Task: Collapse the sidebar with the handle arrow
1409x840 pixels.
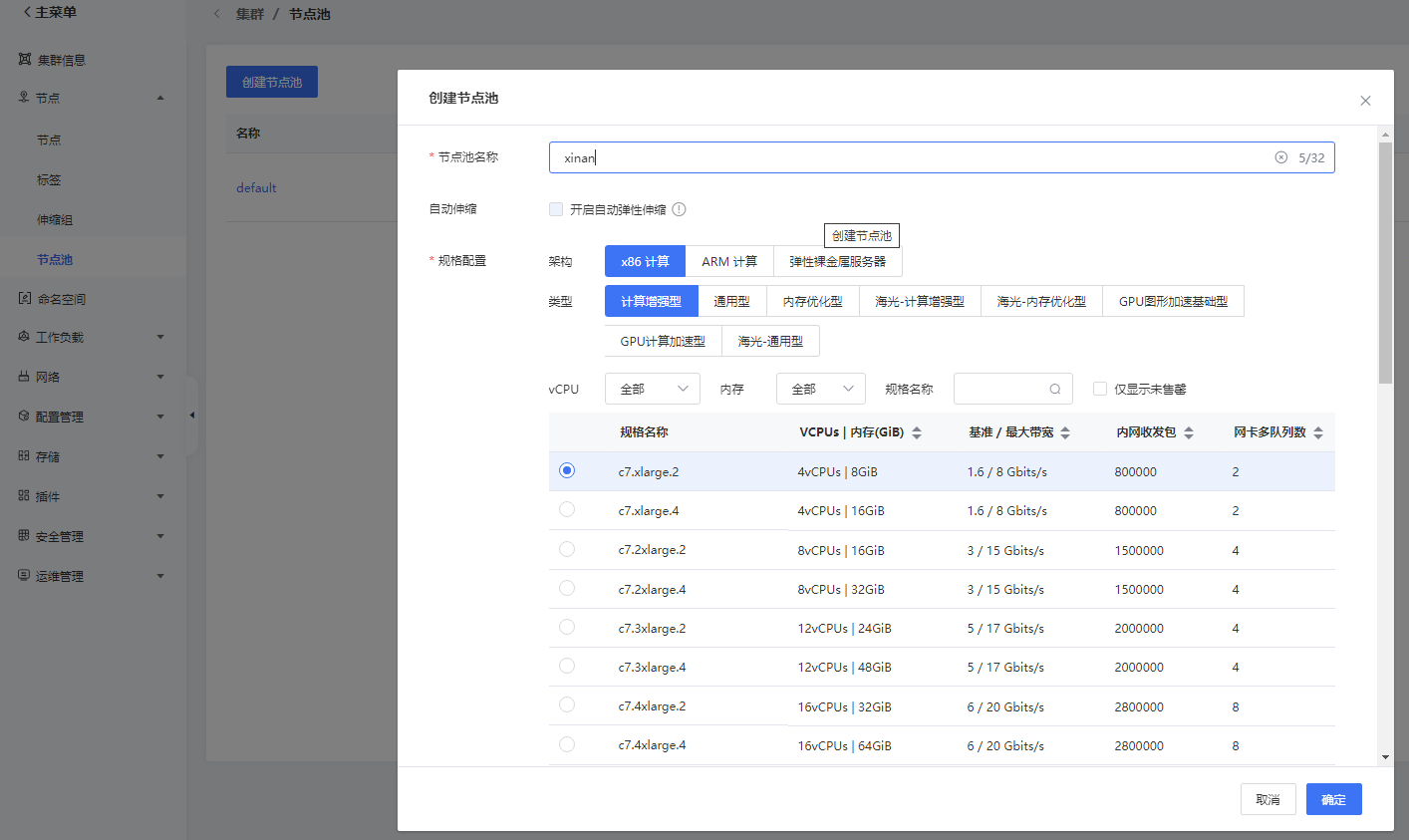Action: 191,415
